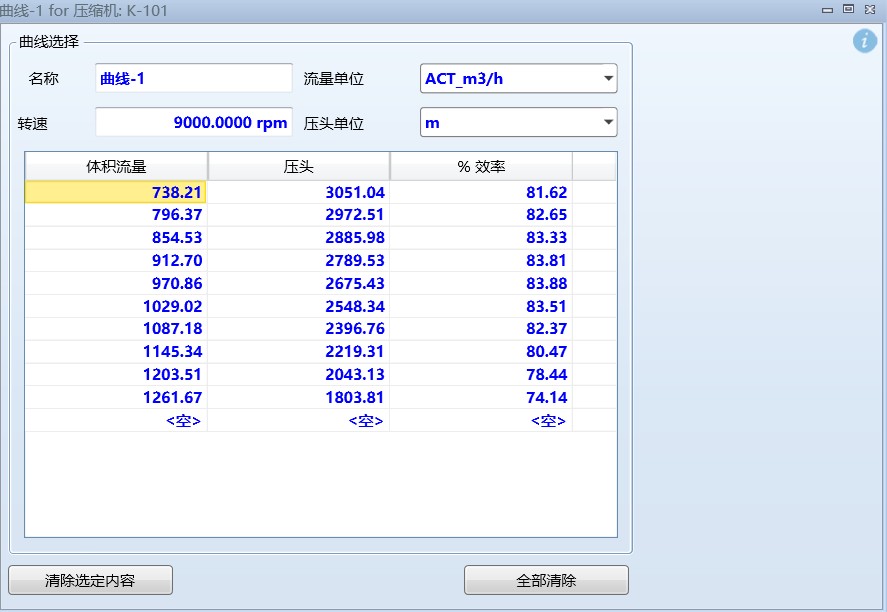887x612 pixels.
Task: Click the blue info icon
Action: (864, 41)
